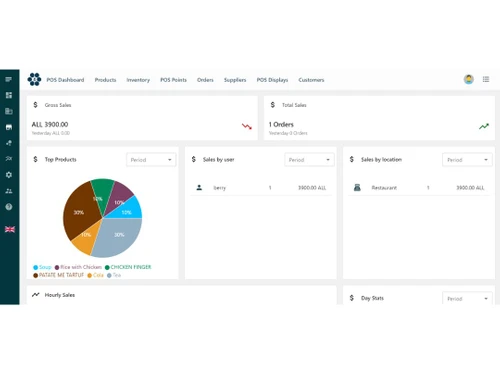Click 3900.00 ALL amount in Restaurant row

[x=470, y=188]
